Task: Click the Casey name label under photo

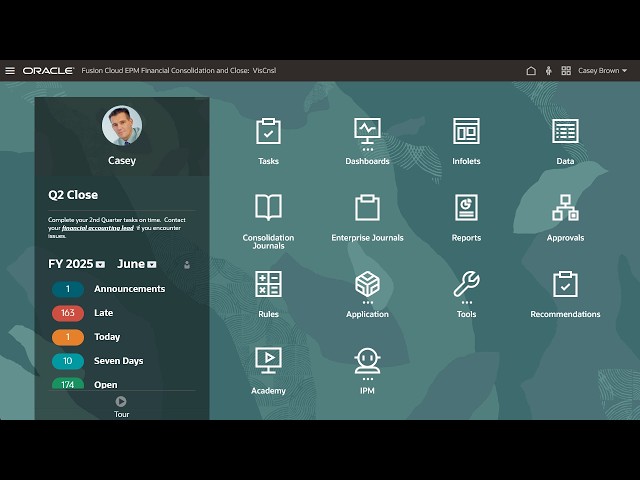Action: [122, 160]
